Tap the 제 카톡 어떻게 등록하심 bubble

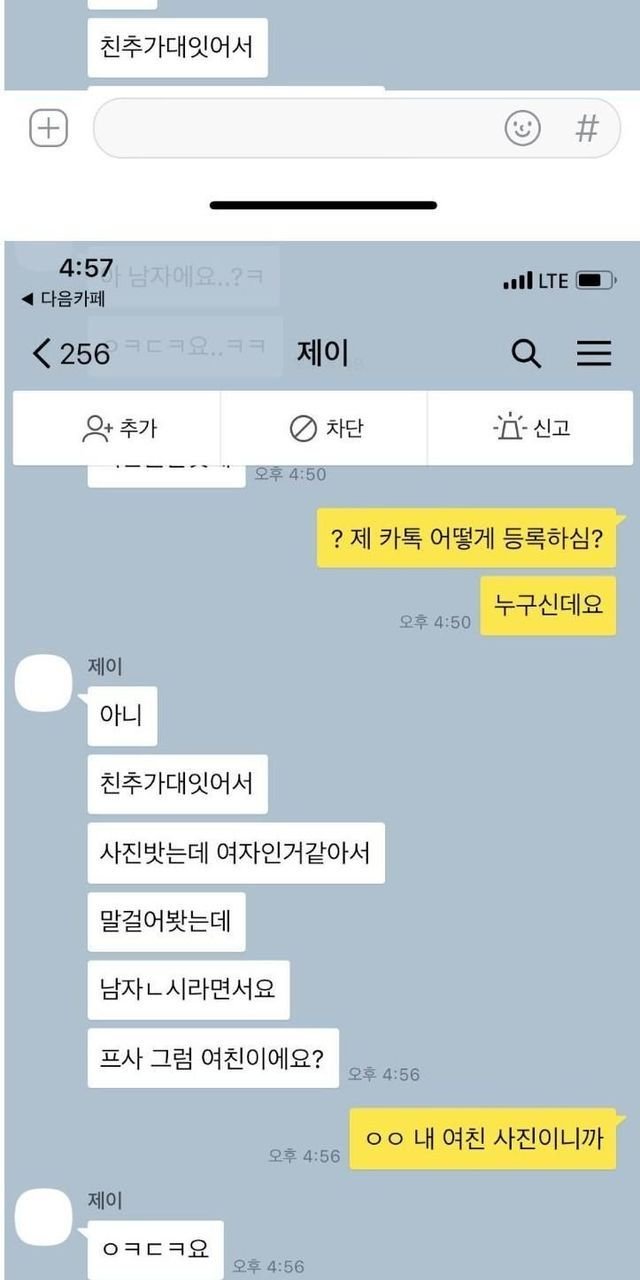pyautogui.click(x=466, y=538)
